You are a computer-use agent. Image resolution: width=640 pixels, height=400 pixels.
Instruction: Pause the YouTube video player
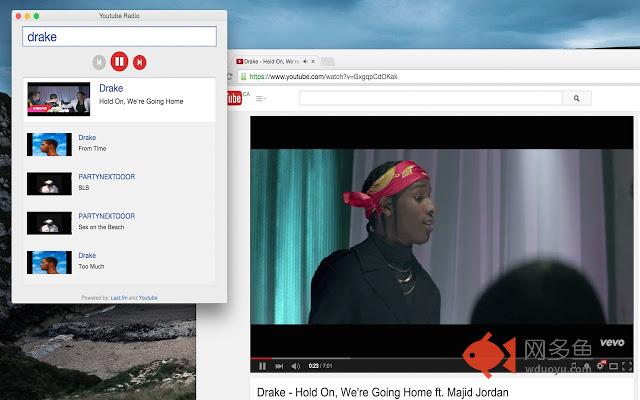point(262,366)
